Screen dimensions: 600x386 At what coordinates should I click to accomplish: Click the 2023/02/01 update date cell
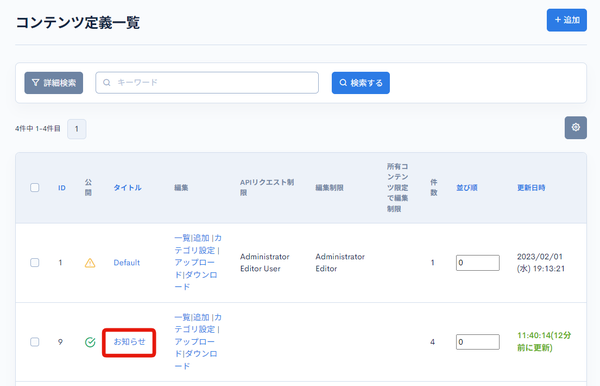(x=541, y=262)
